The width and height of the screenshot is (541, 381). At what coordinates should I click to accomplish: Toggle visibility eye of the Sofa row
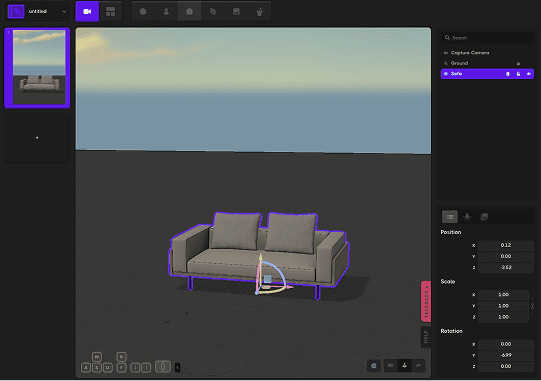tap(529, 74)
